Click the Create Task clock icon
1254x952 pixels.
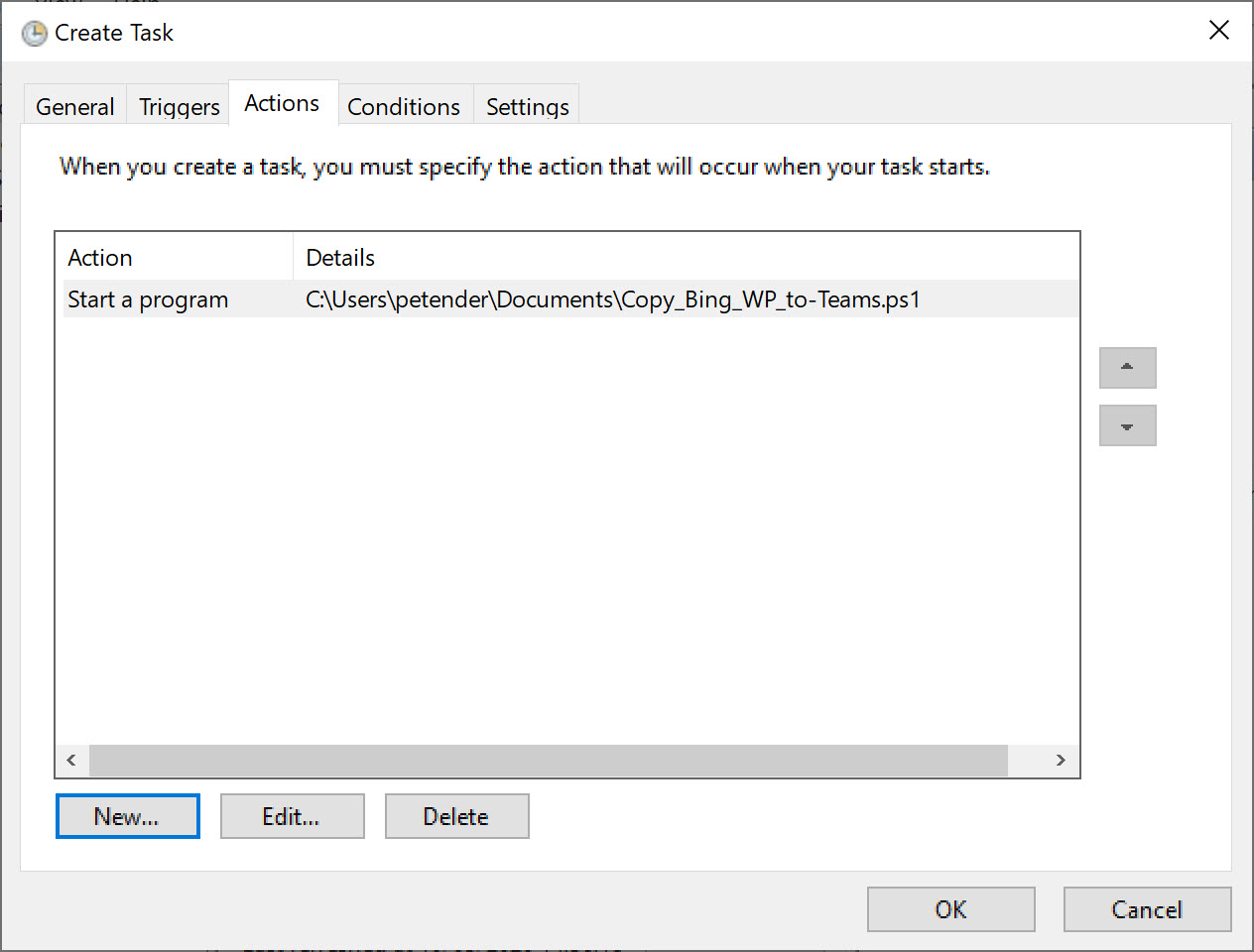[34, 34]
